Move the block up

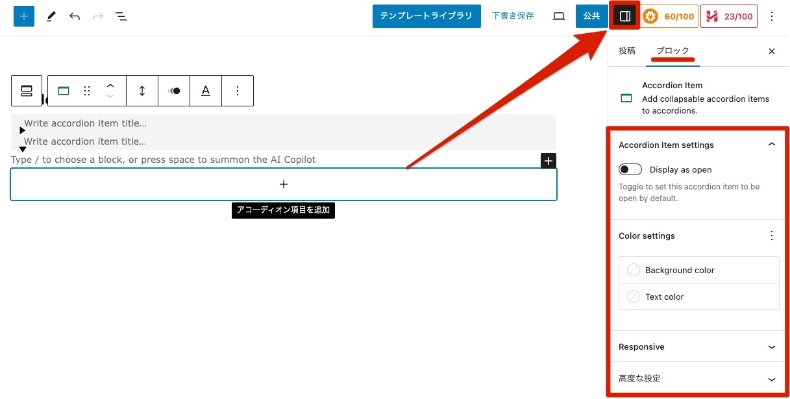coord(110,86)
